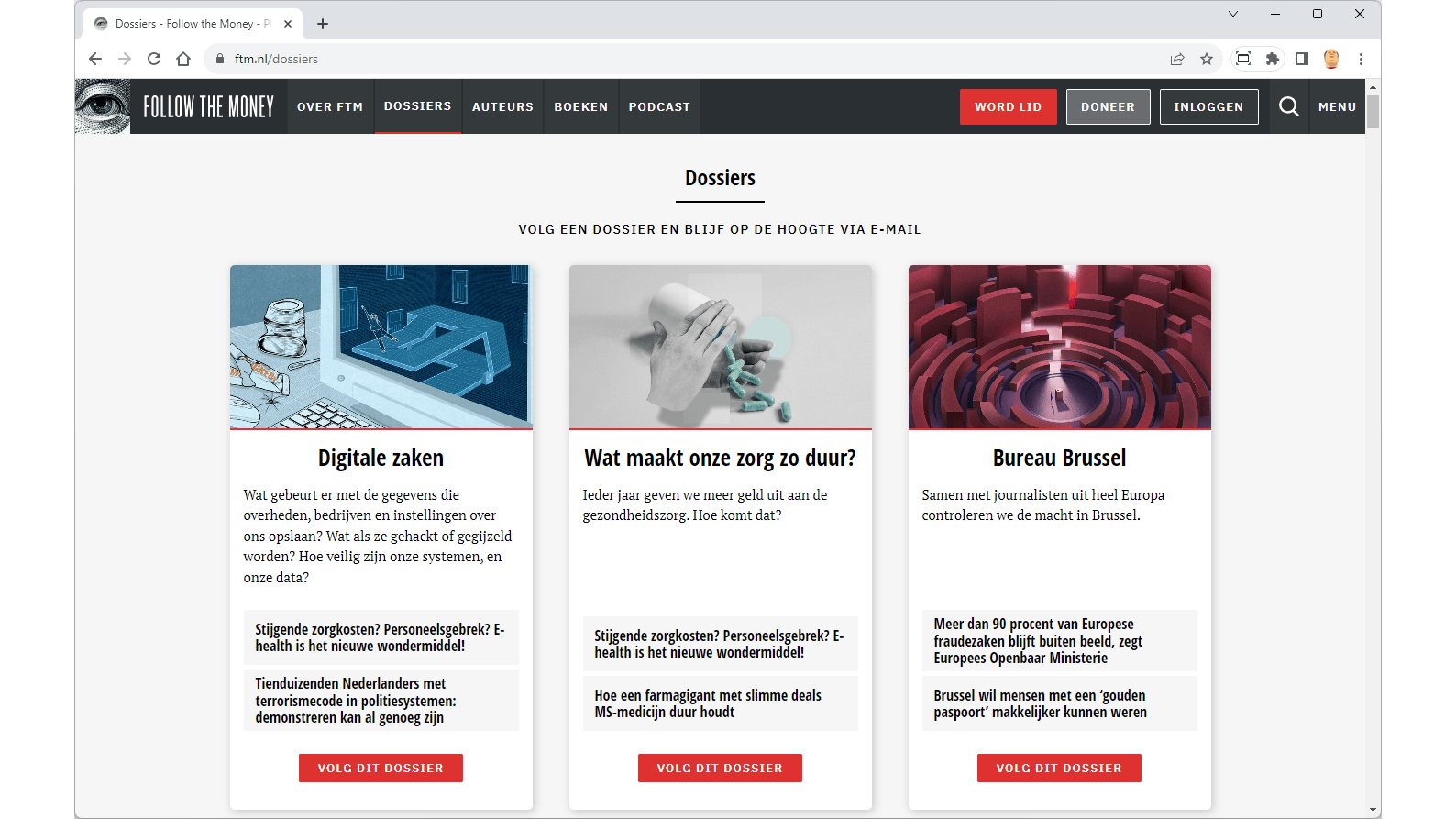
Task: Open the 'gouden paspoort' Brussel article
Action: pyautogui.click(x=1060, y=703)
